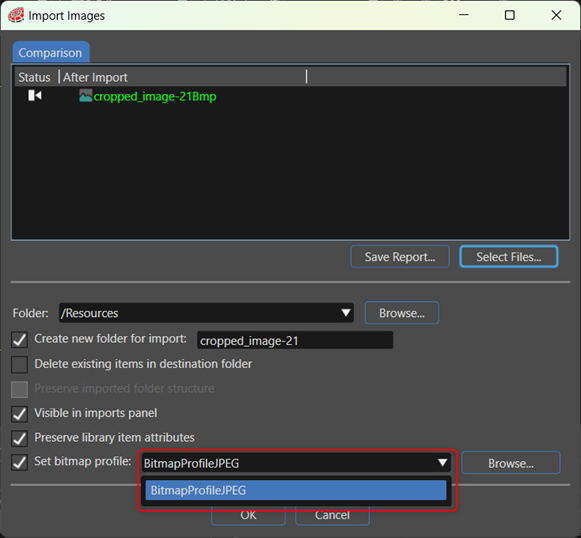Uncheck Visible in imports panel

pos(19,414)
